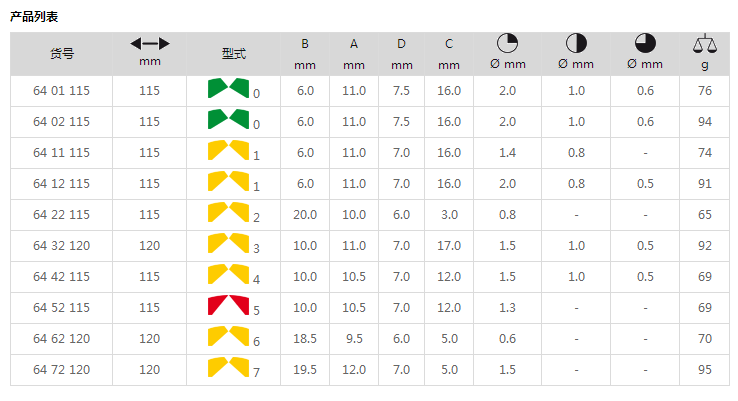Click yellow jaw type 6 icon
738x401 pixels.
point(228,336)
